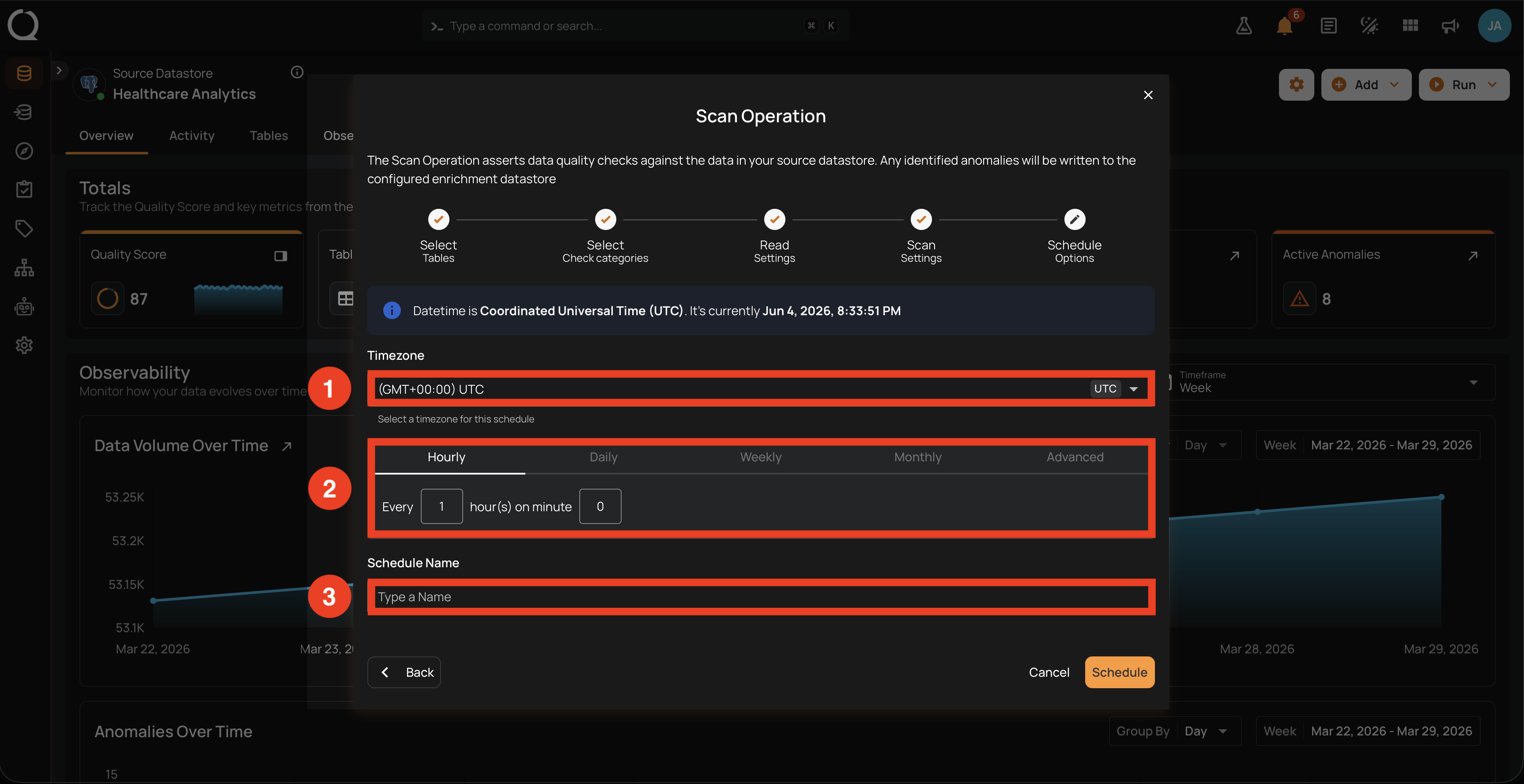
Task: Open notifications bell with 6 badge
Action: point(1284,26)
